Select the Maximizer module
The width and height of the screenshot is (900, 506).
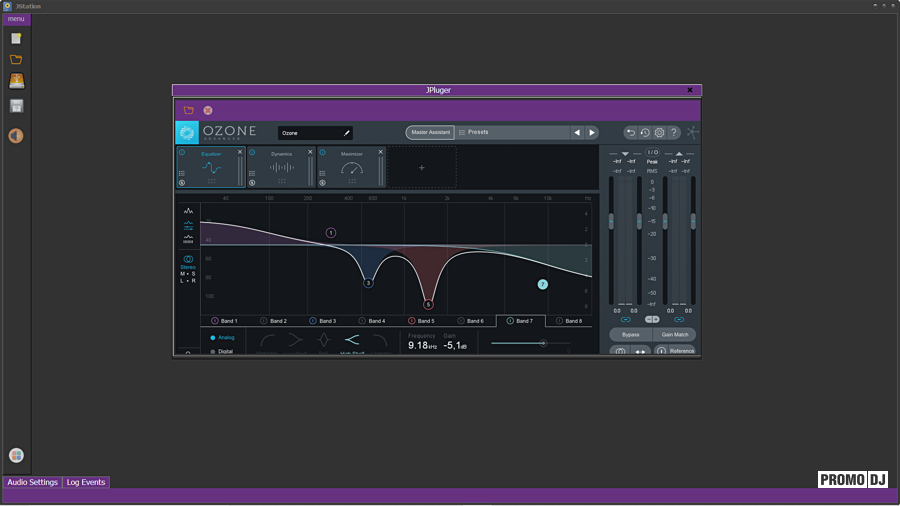351,167
